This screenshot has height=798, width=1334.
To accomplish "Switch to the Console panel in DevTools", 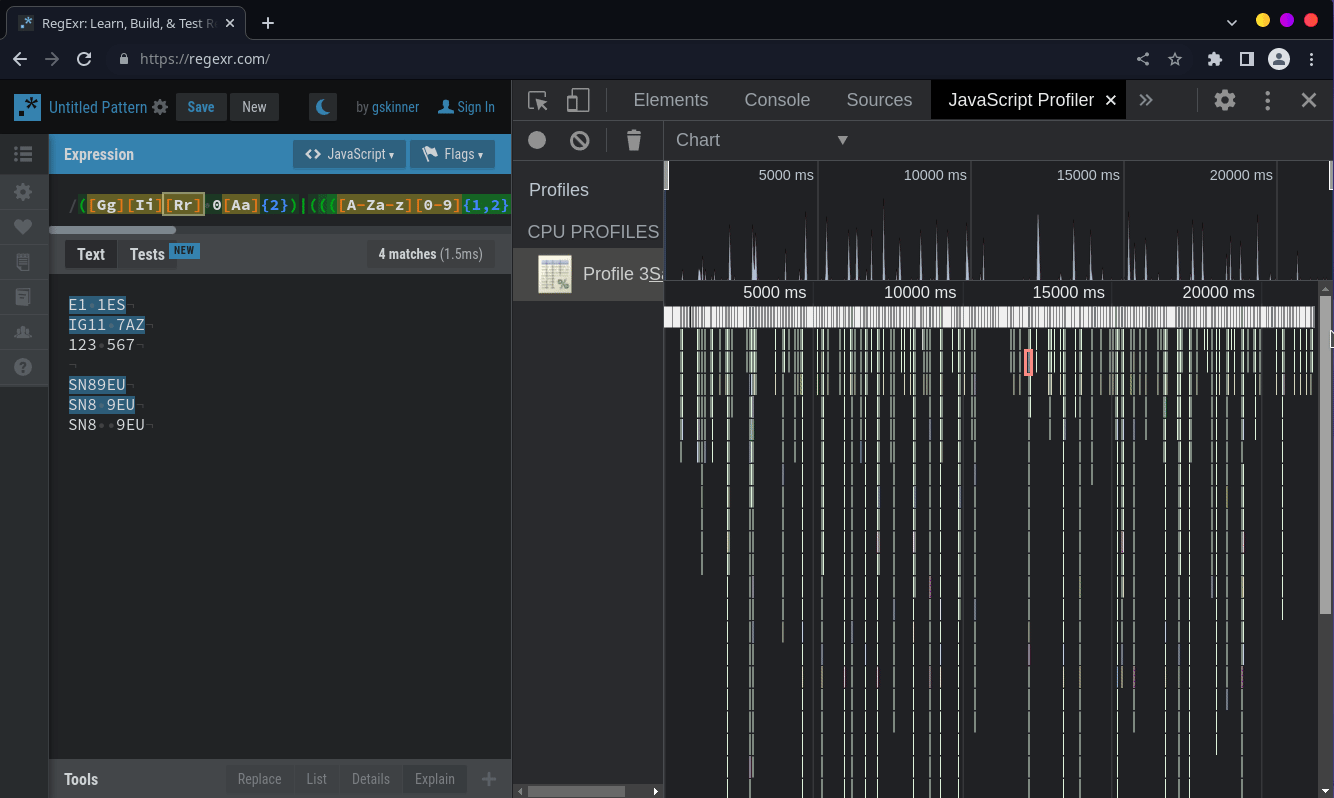I will click(777, 100).
